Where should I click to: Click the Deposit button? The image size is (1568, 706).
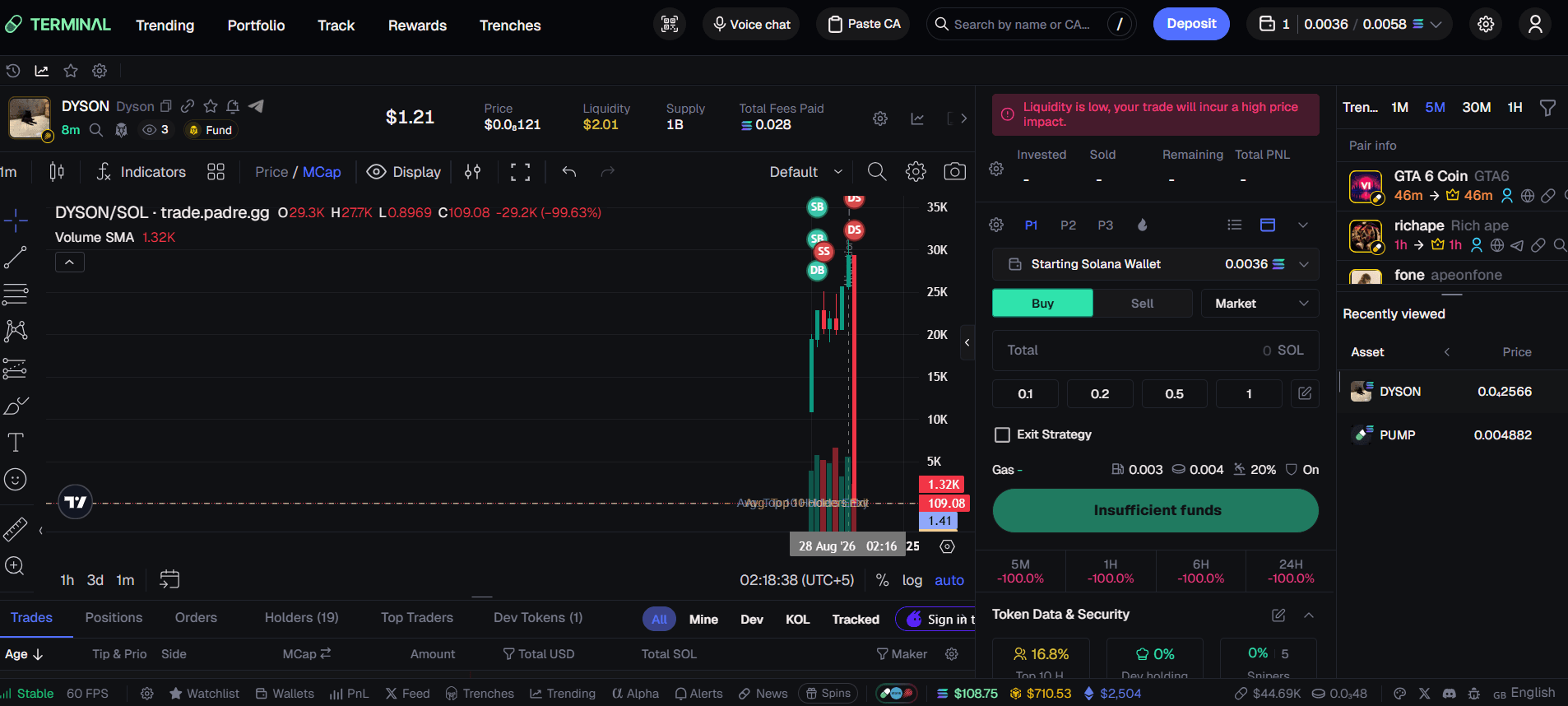[x=1191, y=24]
